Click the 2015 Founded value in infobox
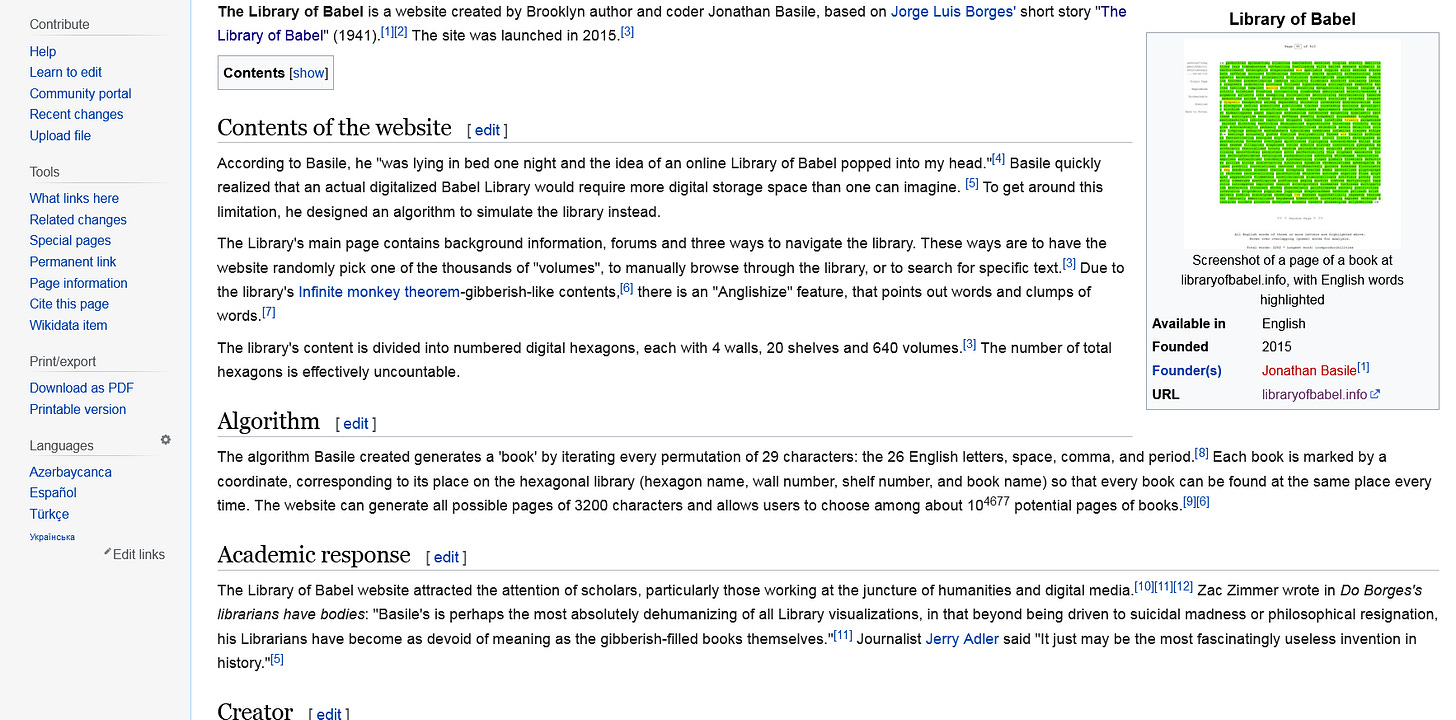The width and height of the screenshot is (1456, 720). [x=1277, y=347]
